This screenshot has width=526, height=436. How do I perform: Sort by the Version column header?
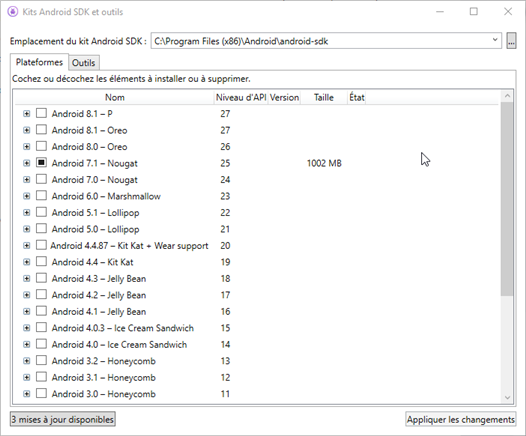(284, 98)
